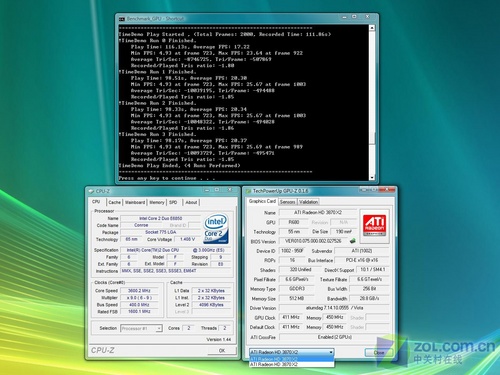
Task: Click the Memory Size field 512 MB
Action: point(297,298)
